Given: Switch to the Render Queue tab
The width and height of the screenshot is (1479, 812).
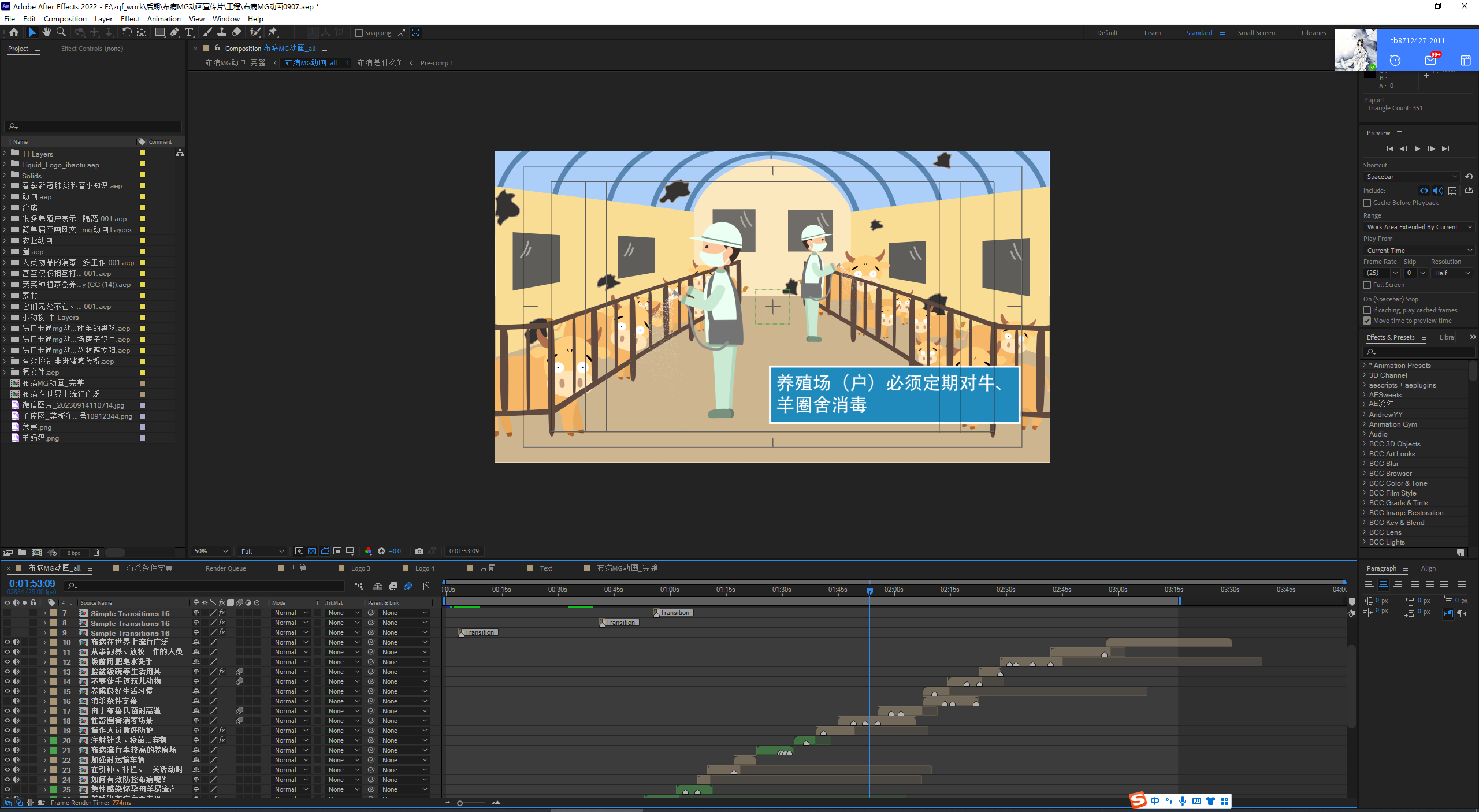Looking at the screenshot, I should pos(225,568).
